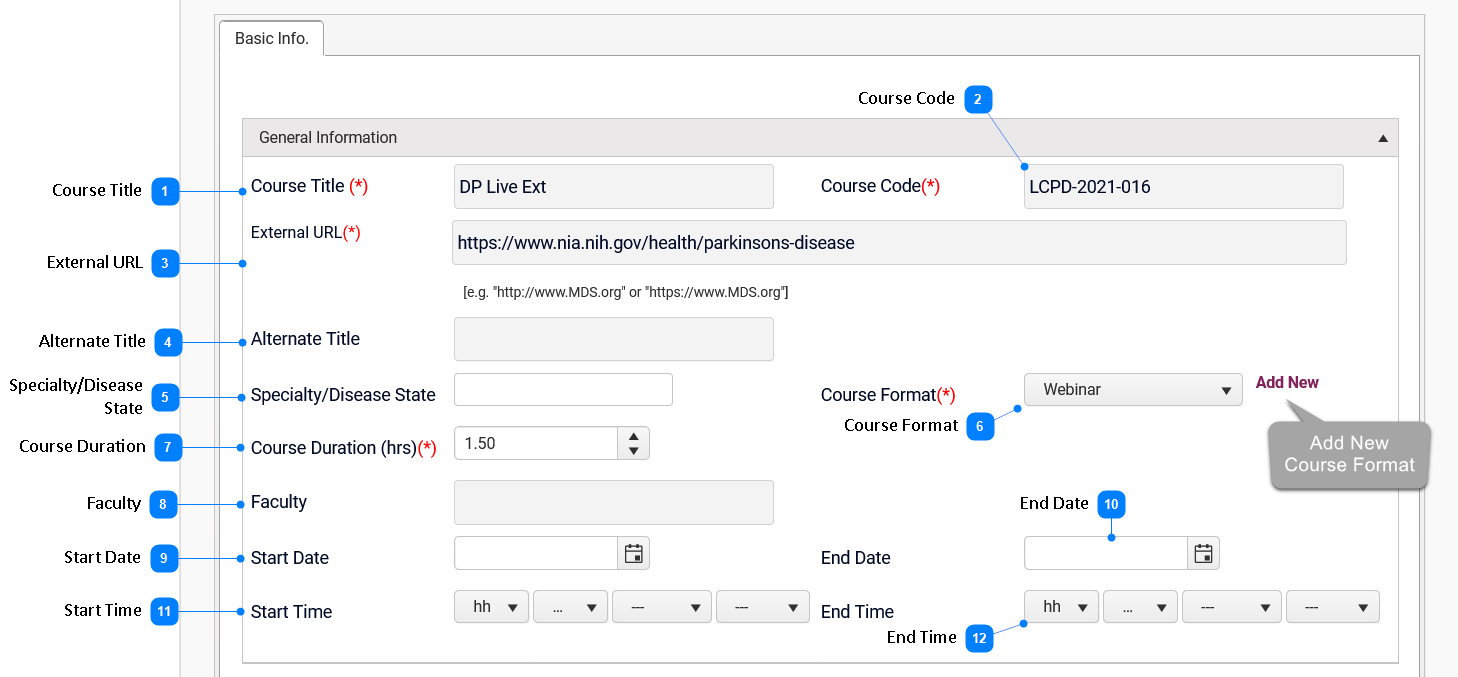Image resolution: width=1458 pixels, height=677 pixels.
Task: Open the End Time hh dropdown
Action: 1061,607
